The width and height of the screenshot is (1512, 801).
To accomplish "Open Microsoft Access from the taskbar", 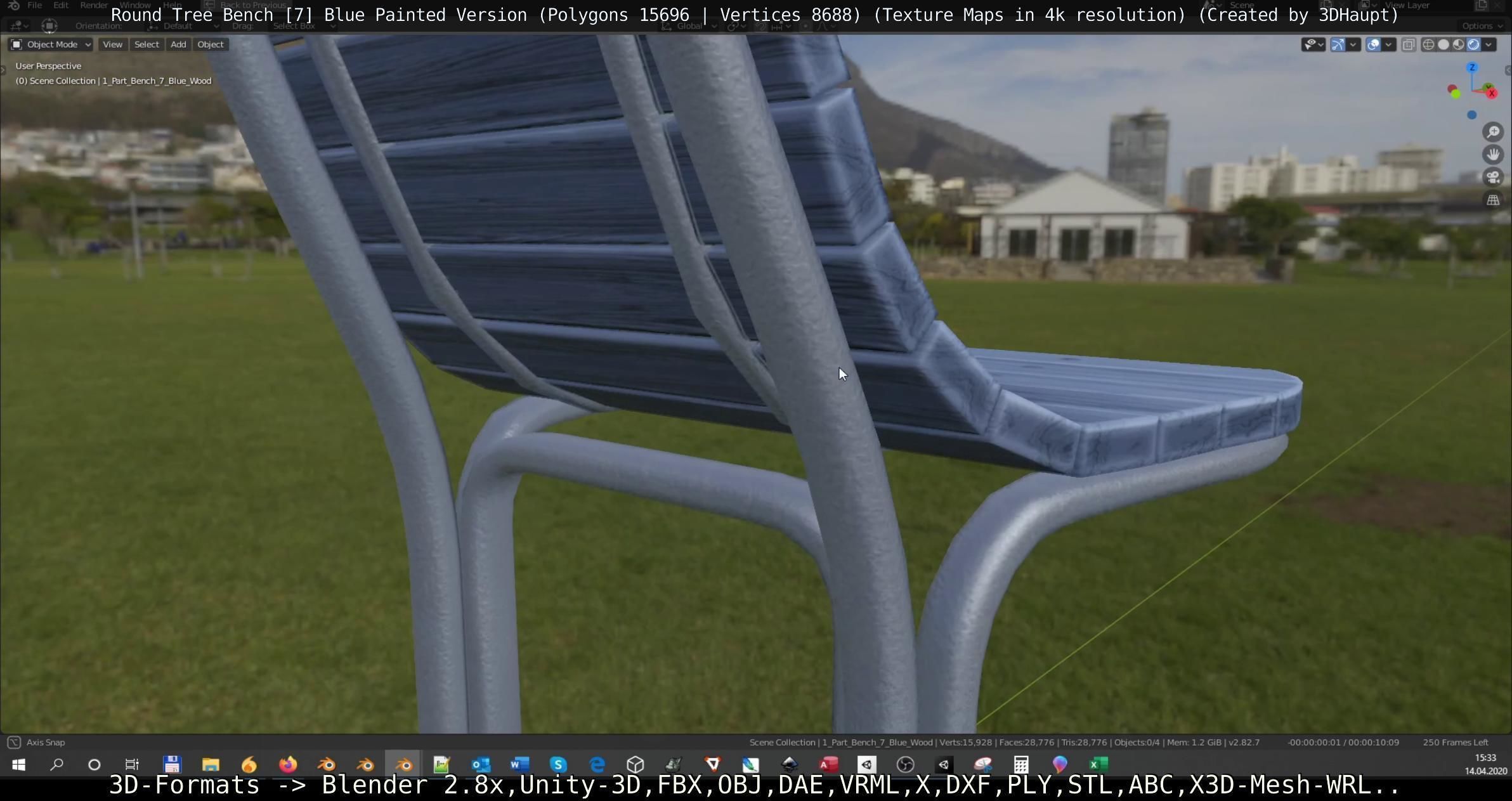I will click(x=828, y=764).
